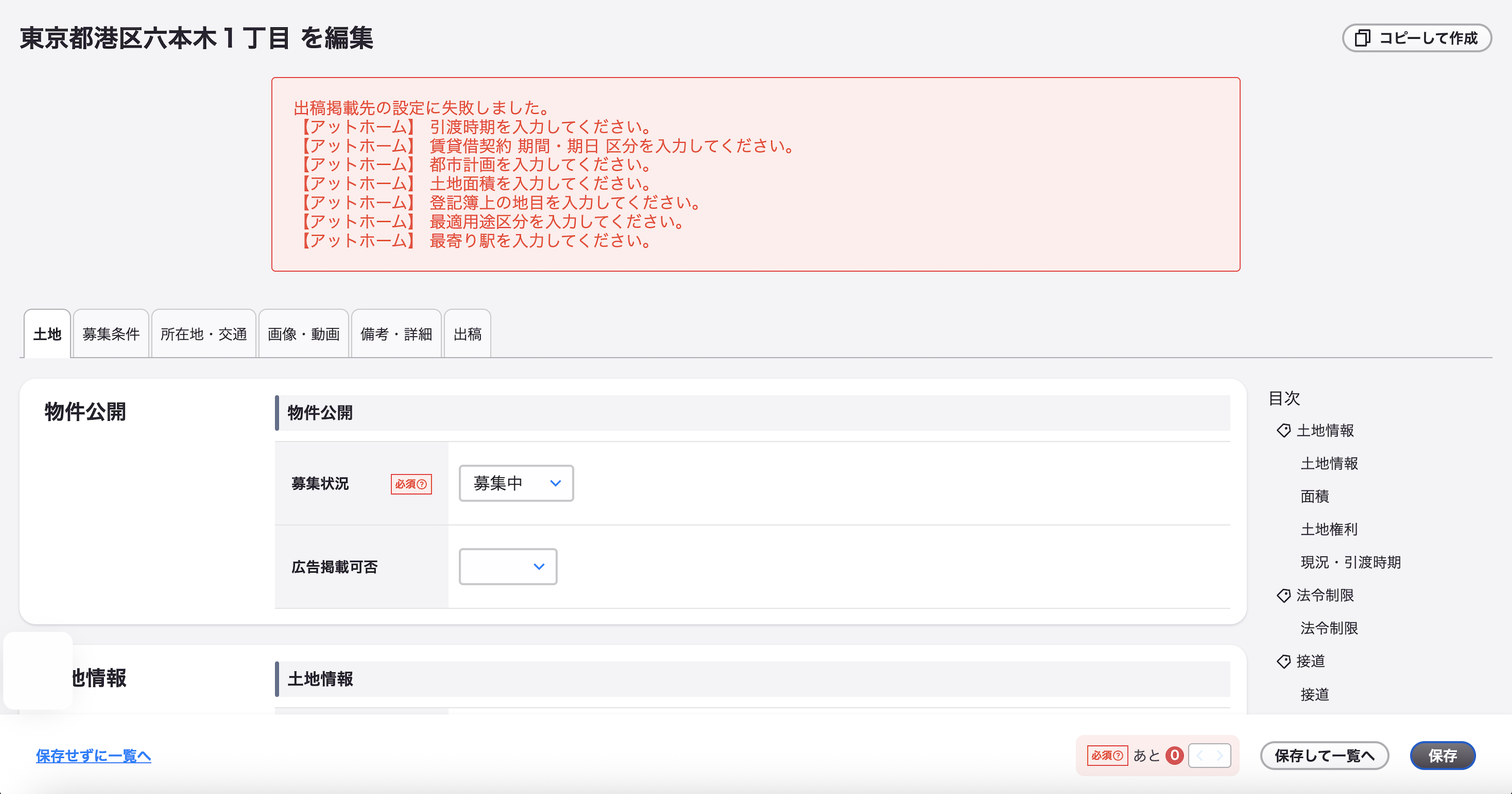
Task: Click the page title 東京都港区六本木1丁目 を編集
Action: click(x=197, y=38)
